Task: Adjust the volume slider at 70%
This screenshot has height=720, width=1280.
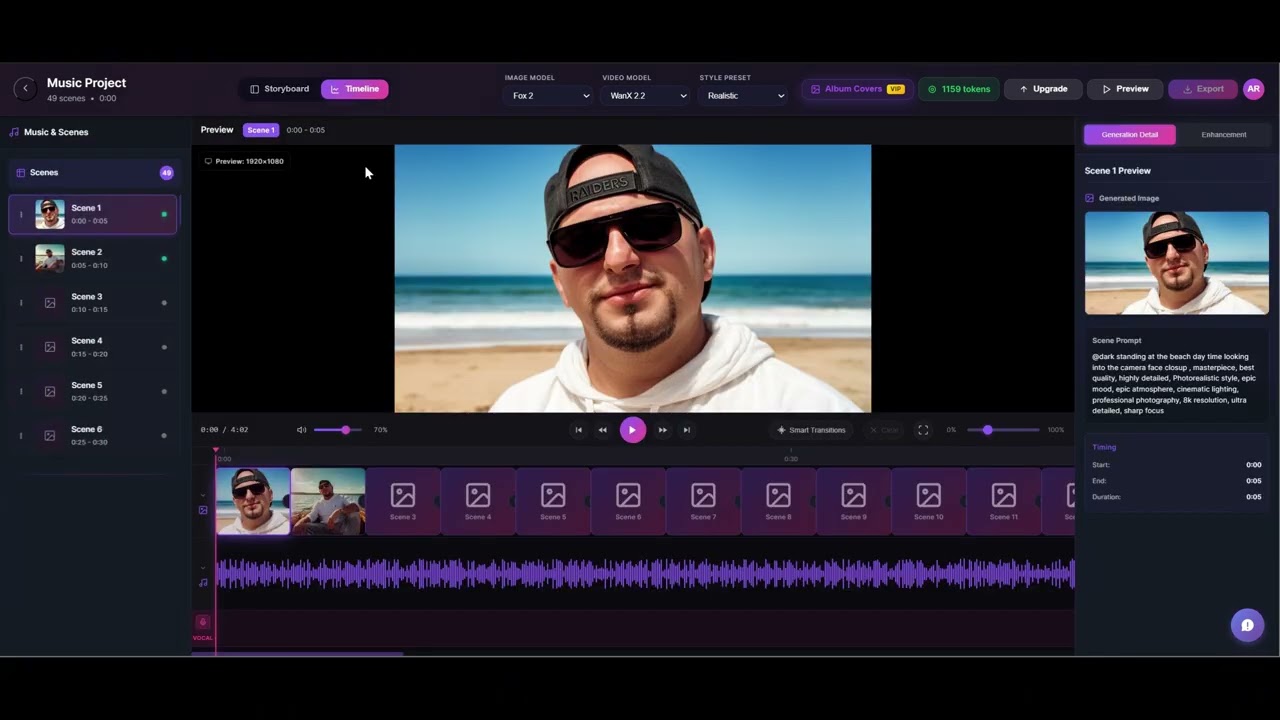Action: (x=337, y=430)
